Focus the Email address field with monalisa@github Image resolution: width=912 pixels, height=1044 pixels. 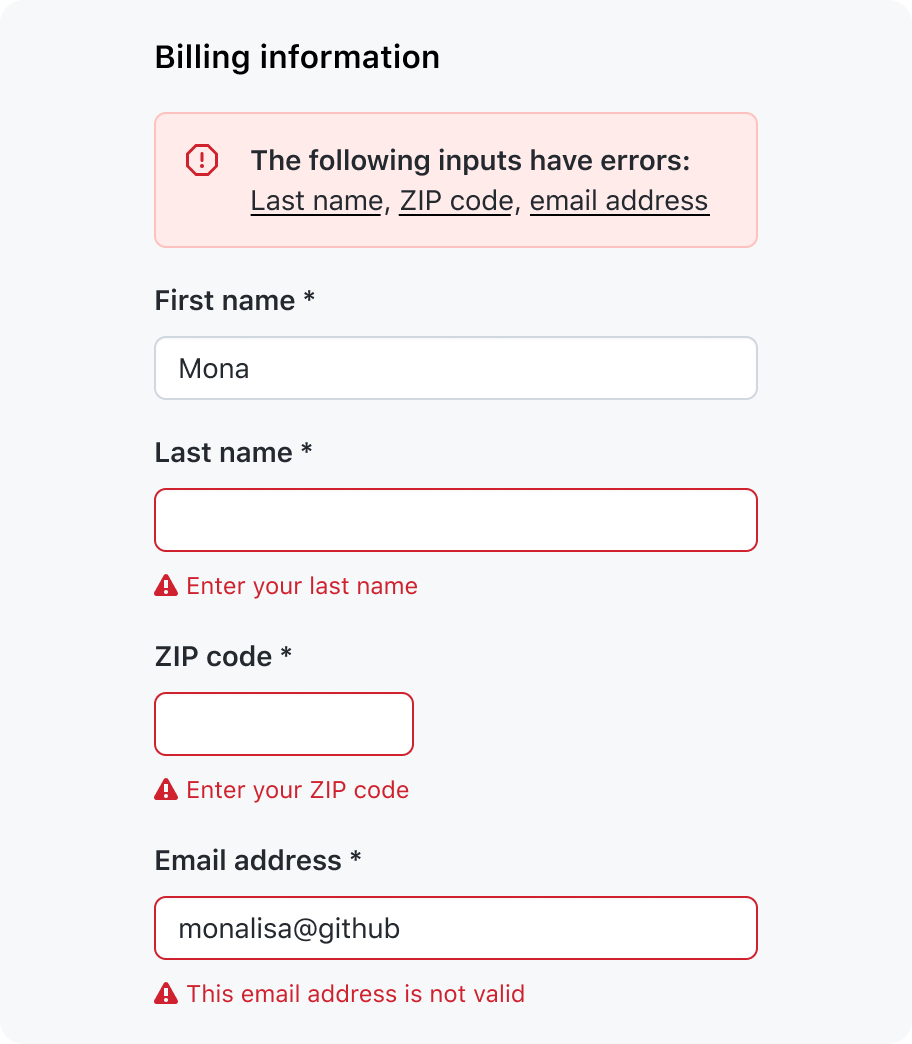[456, 928]
